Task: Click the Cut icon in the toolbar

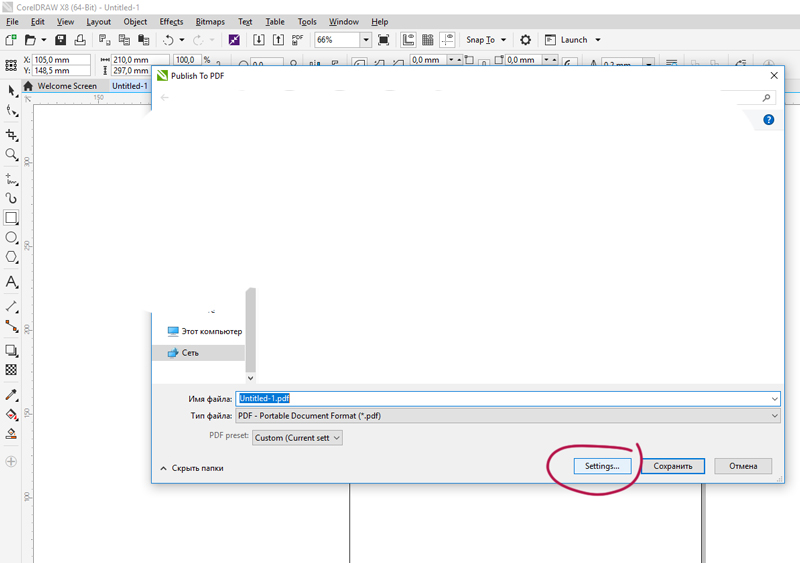Action: pos(105,40)
